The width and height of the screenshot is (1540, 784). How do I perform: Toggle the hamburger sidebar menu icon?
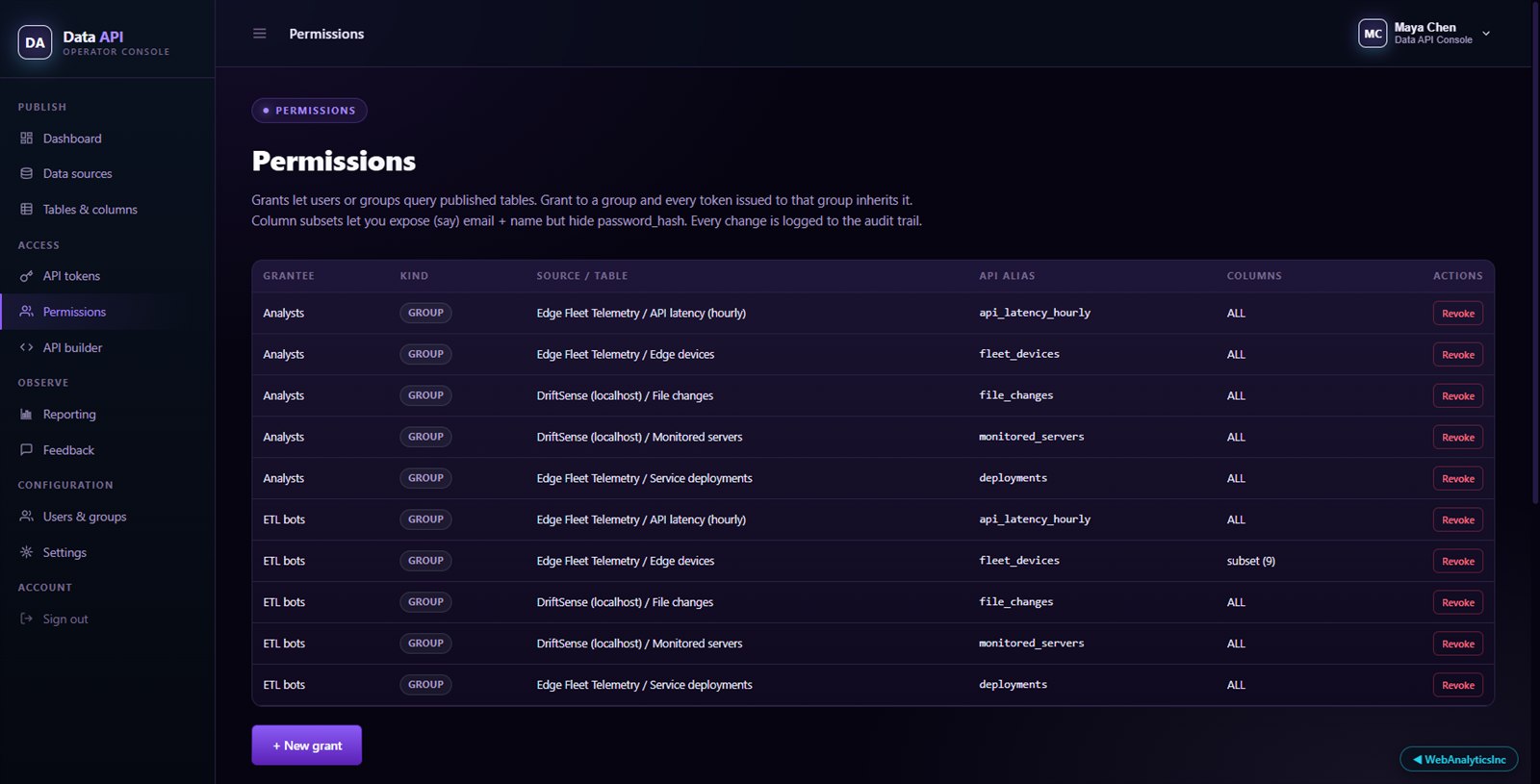259,34
